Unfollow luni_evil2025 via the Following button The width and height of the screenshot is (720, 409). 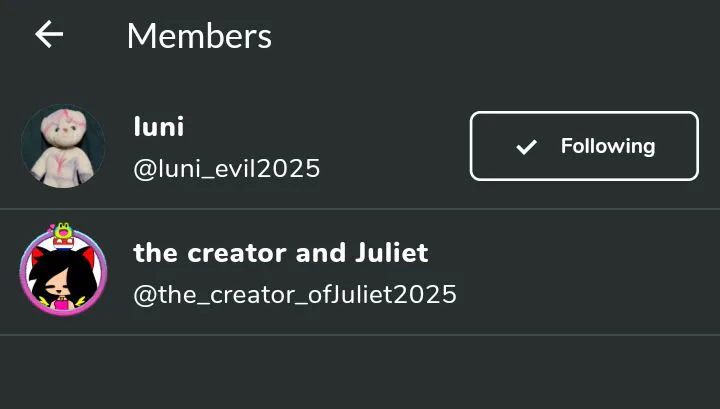click(584, 146)
